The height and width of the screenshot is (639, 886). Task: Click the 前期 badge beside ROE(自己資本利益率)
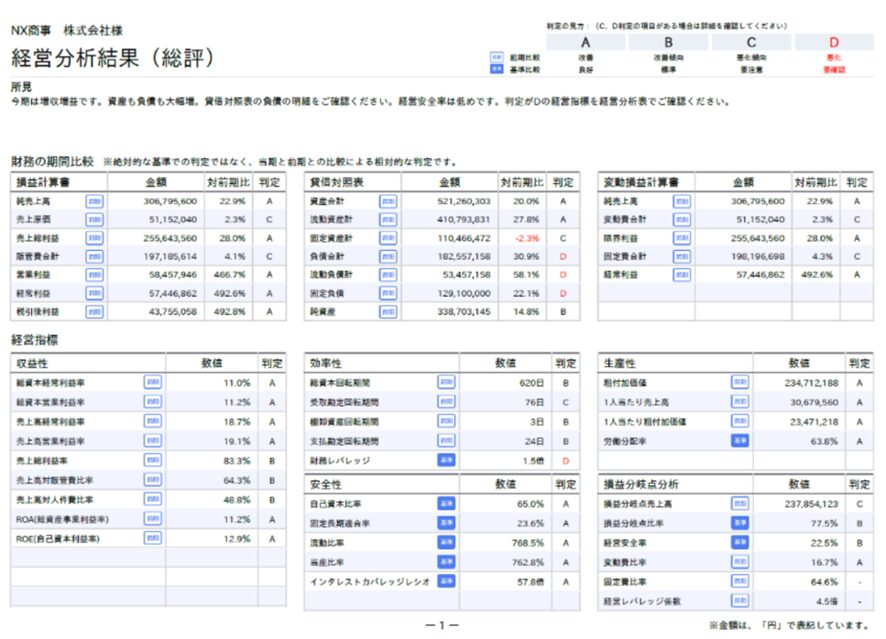[152, 538]
